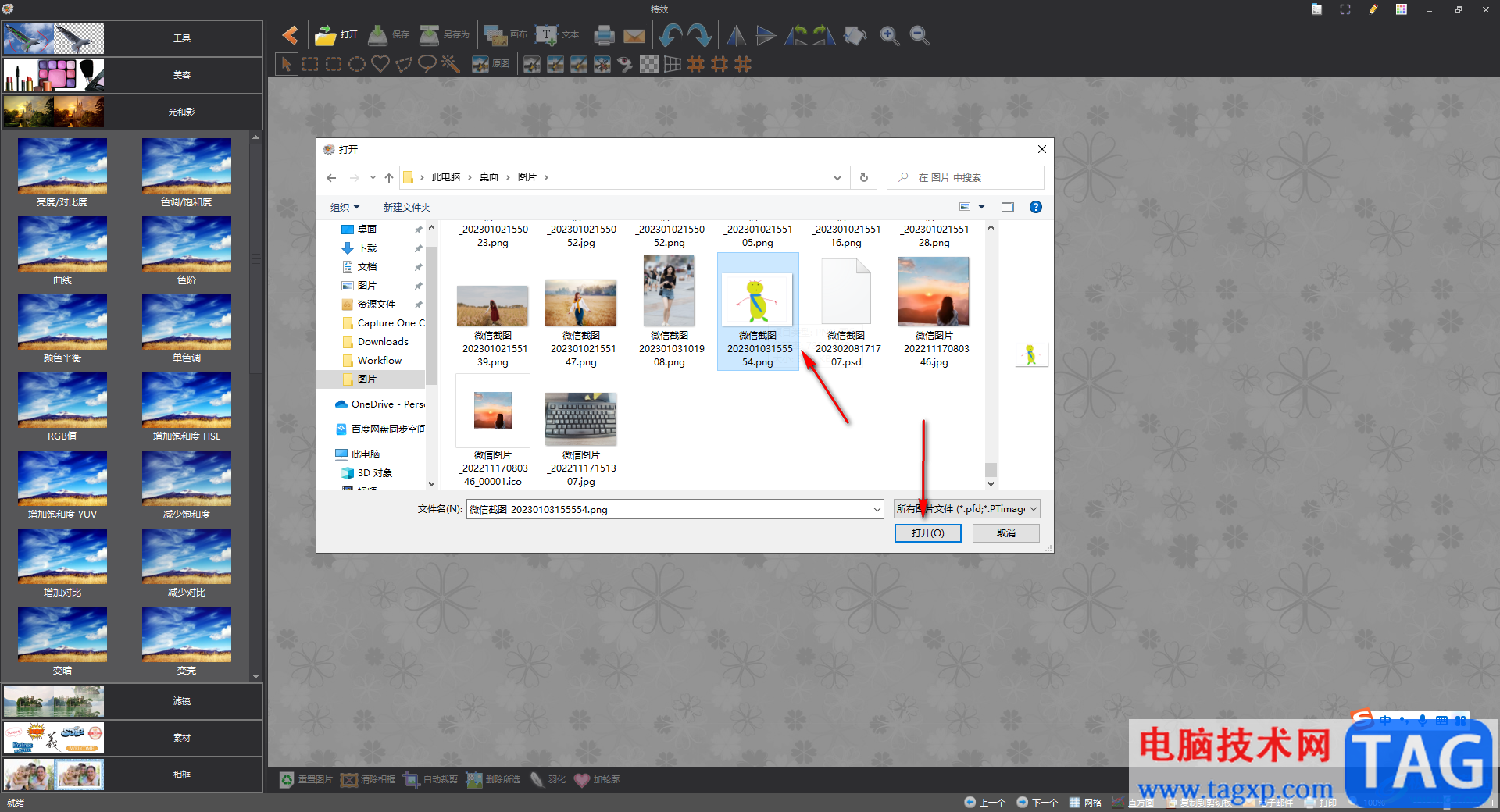Image resolution: width=1500 pixels, height=812 pixels.
Task: Select the heart-shaped selection tool
Action: pos(380,64)
